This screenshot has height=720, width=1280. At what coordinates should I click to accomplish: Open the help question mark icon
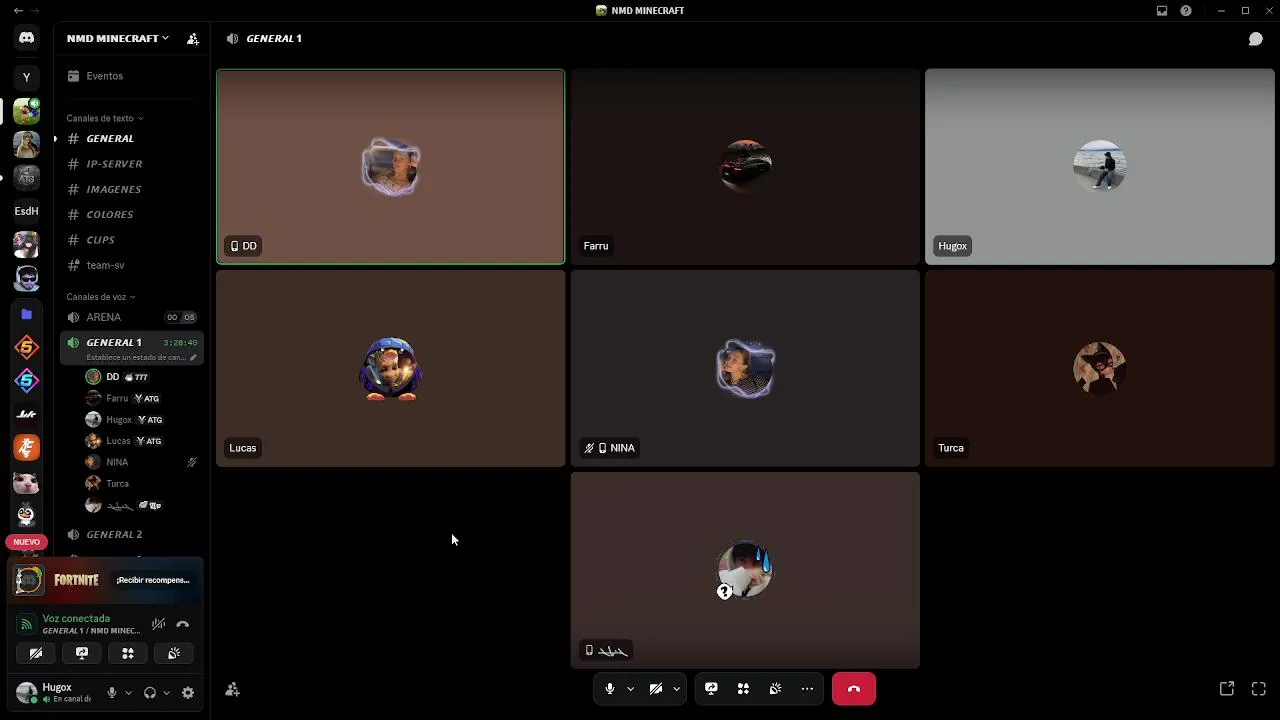click(x=1186, y=11)
